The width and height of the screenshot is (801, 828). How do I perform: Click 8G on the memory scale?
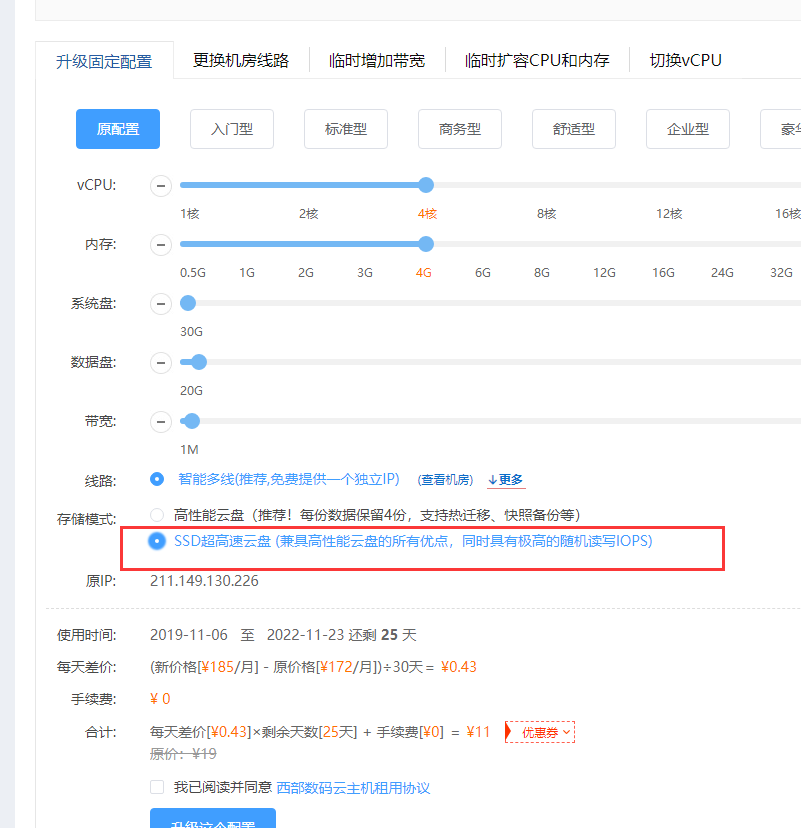(x=542, y=272)
